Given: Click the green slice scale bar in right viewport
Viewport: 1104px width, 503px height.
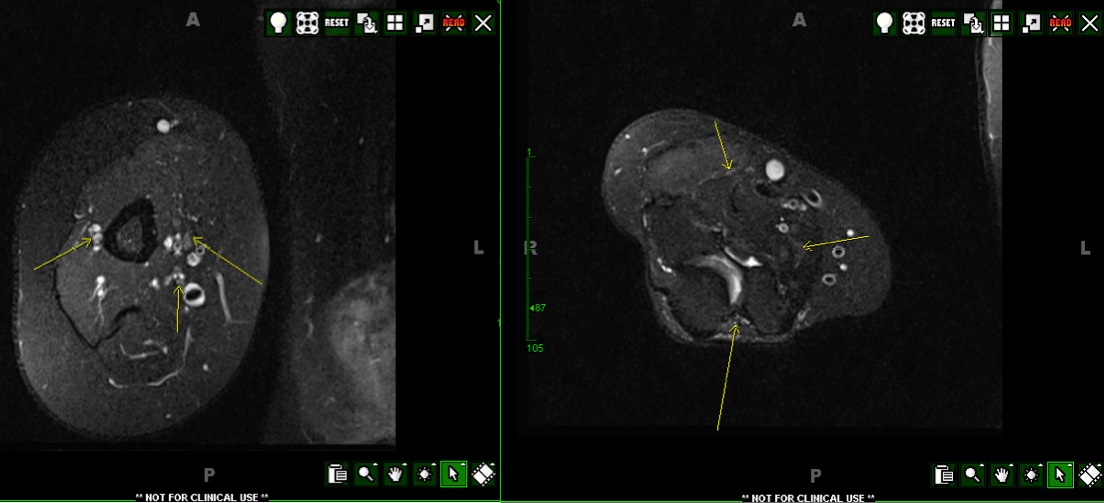Looking at the screenshot, I should (529, 249).
